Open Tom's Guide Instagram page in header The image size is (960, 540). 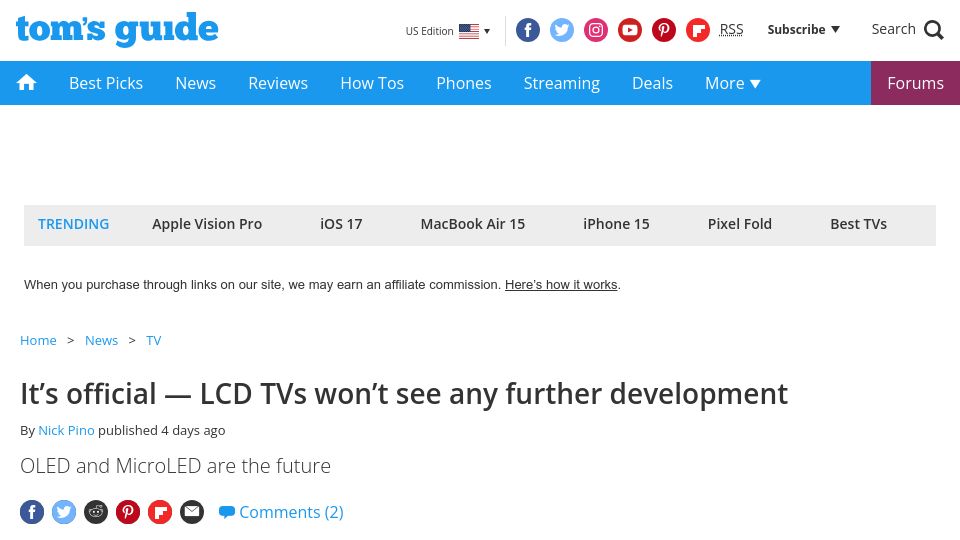coord(596,30)
